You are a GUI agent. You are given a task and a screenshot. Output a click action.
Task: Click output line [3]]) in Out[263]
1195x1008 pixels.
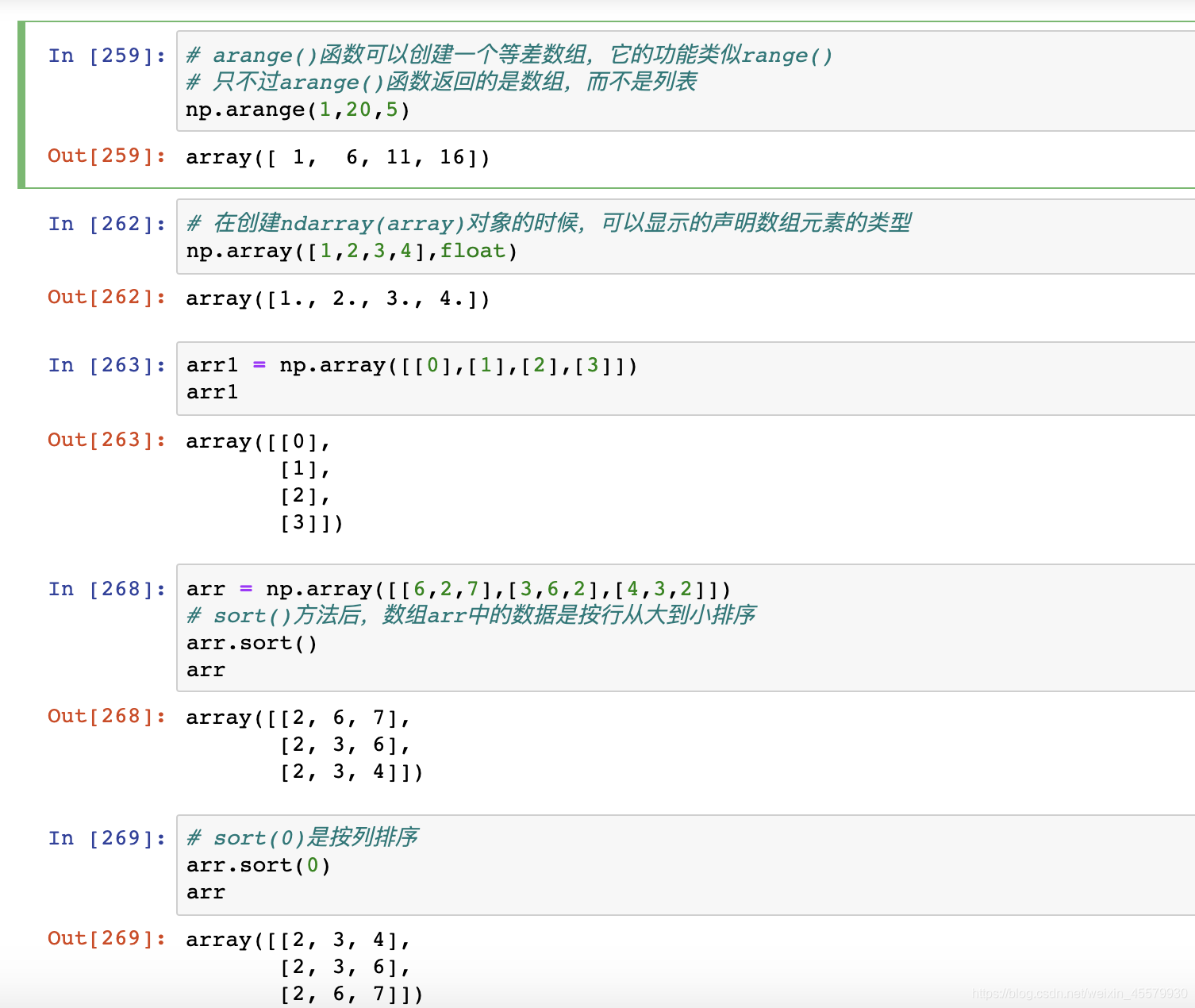click(x=311, y=522)
